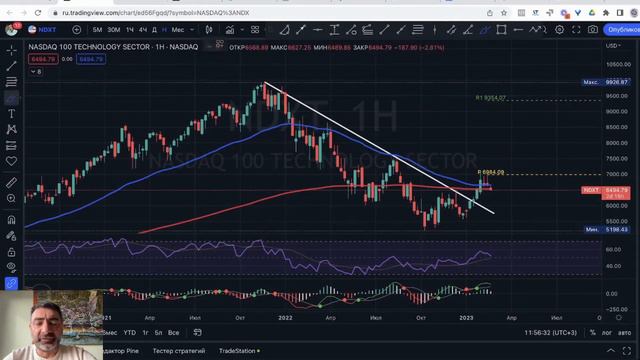Select the line drawing tool in left sidebar
The width and height of the screenshot is (640, 360).
coord(11,66)
